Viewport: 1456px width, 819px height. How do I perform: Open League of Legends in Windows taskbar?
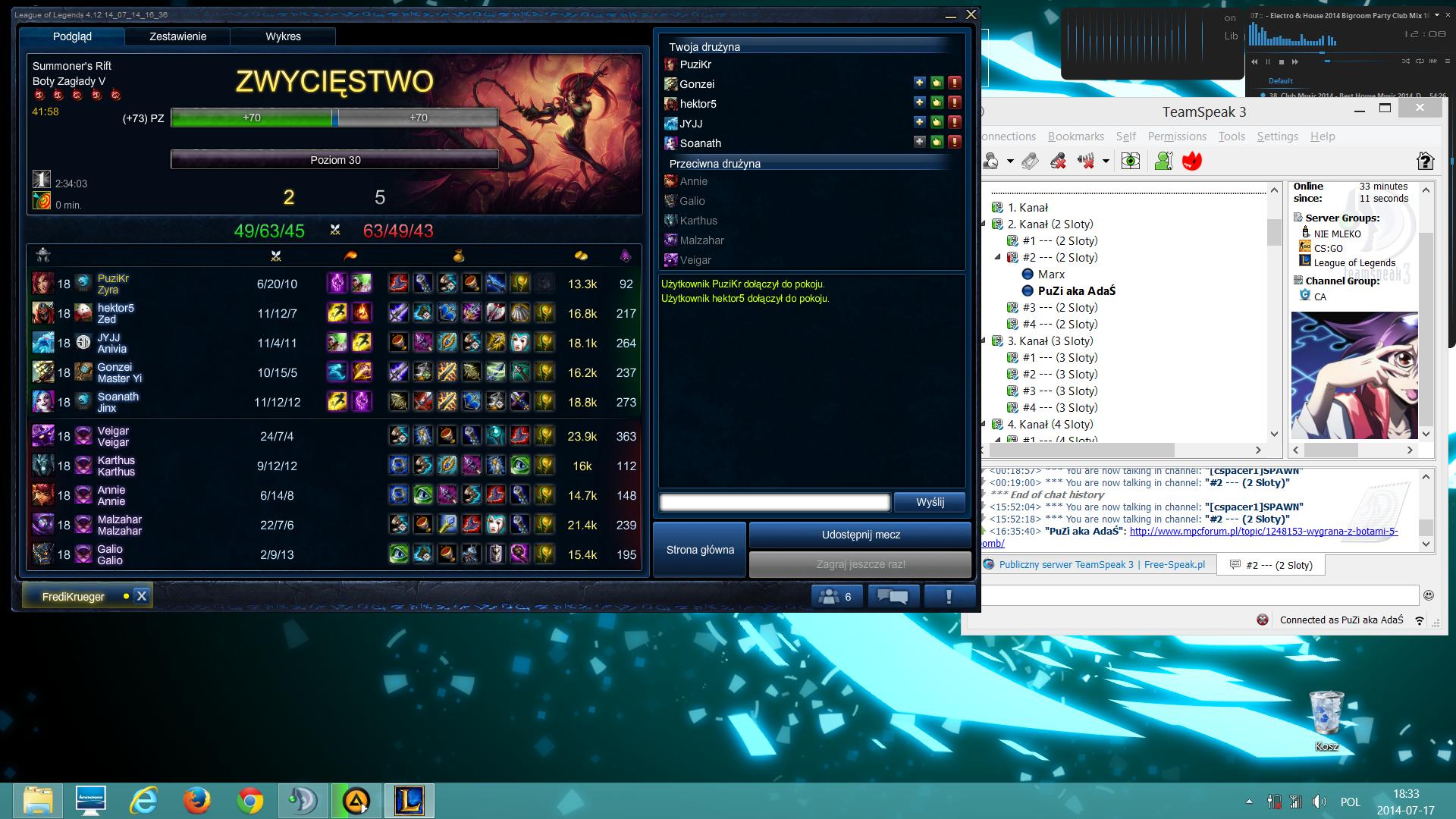409,801
